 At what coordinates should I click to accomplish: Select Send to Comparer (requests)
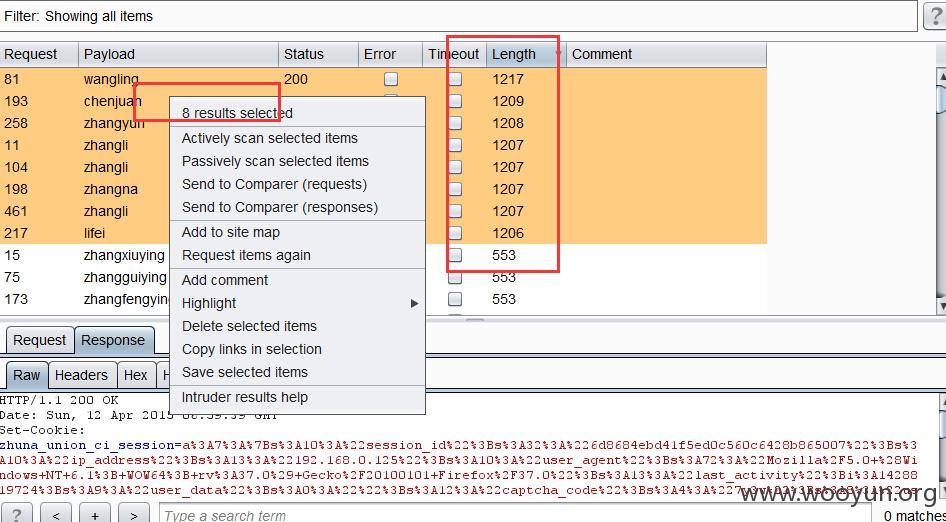click(x=297, y=184)
